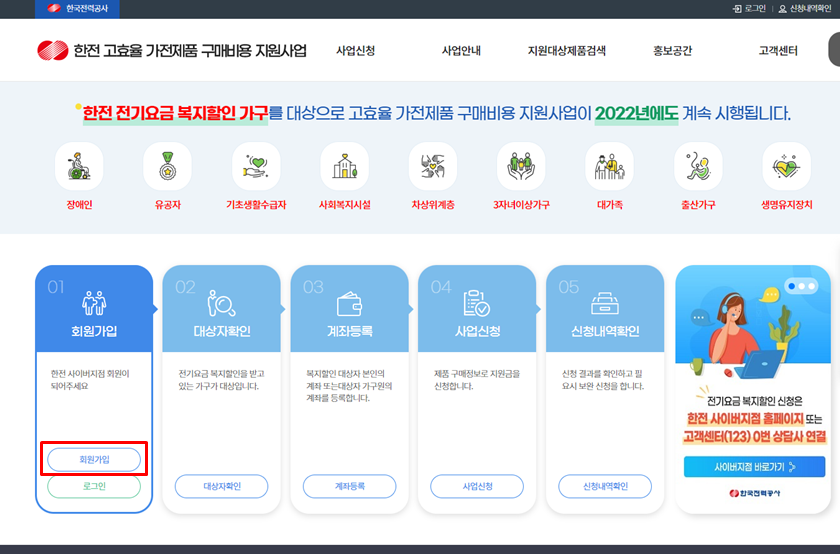Click the 기초생활수급자 label text
Screen dimensions: 840x554
256,205
